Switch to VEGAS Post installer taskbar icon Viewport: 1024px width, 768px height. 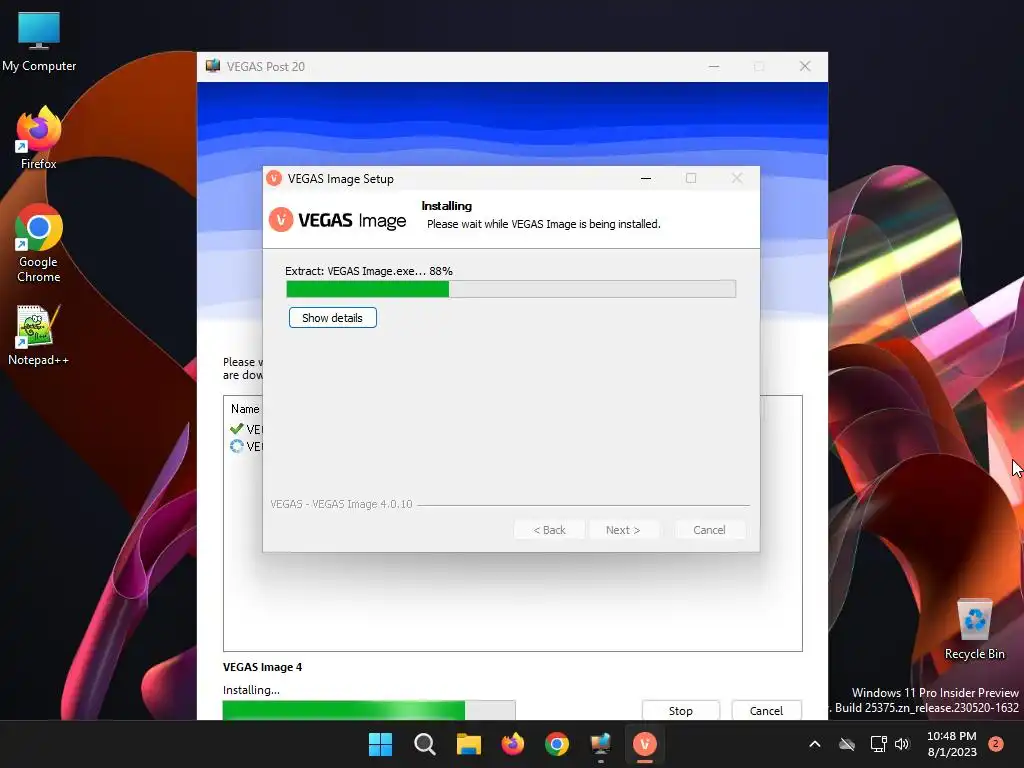[601, 744]
